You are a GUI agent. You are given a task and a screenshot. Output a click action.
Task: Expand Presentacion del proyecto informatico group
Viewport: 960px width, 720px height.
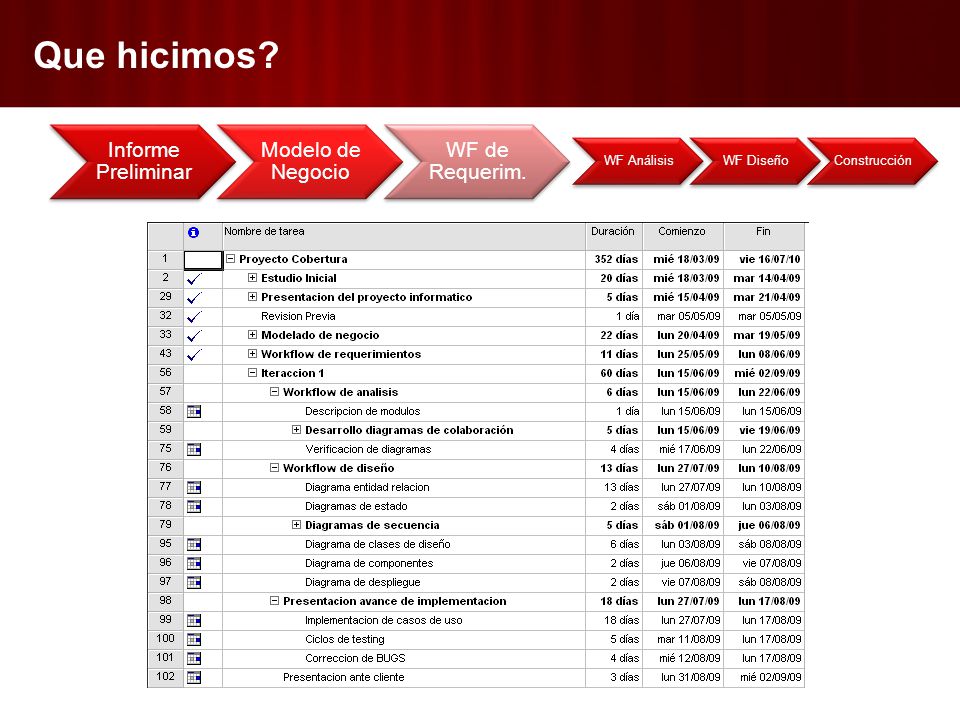click(252, 296)
